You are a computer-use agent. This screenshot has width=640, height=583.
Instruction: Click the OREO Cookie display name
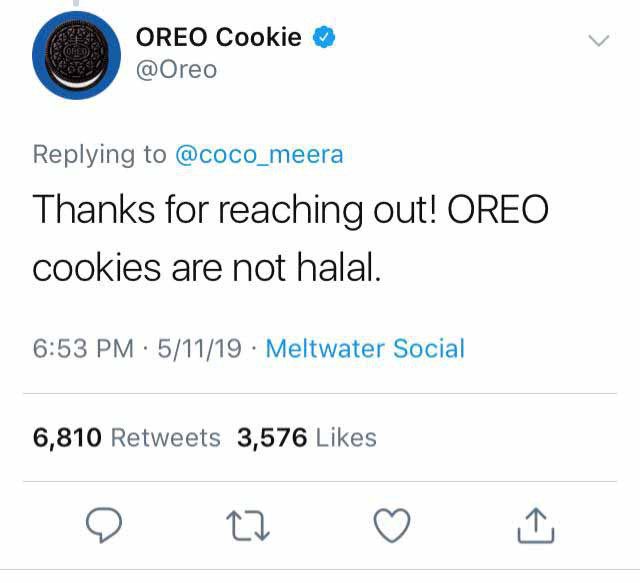click(x=218, y=37)
